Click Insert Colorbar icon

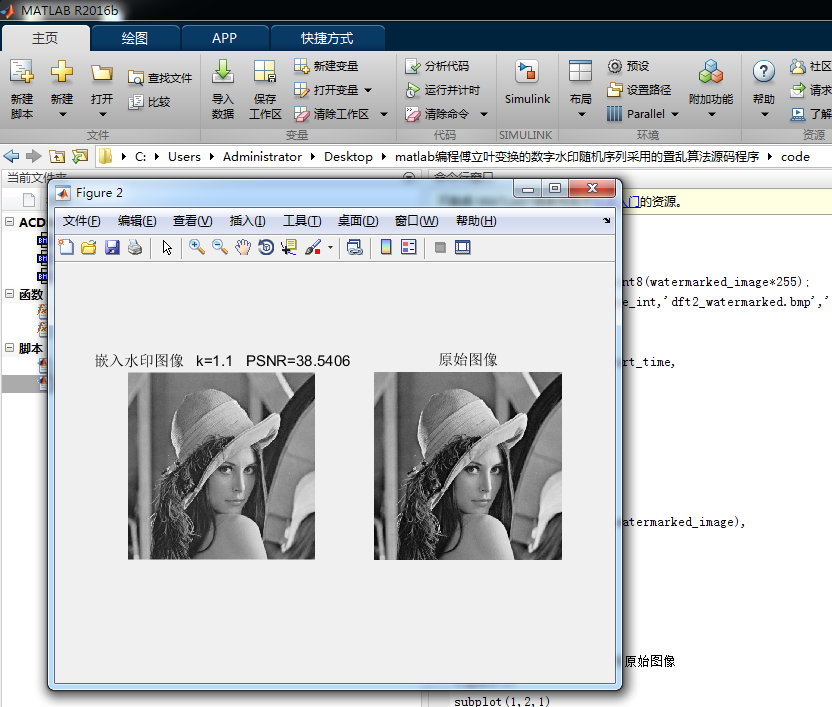point(386,247)
